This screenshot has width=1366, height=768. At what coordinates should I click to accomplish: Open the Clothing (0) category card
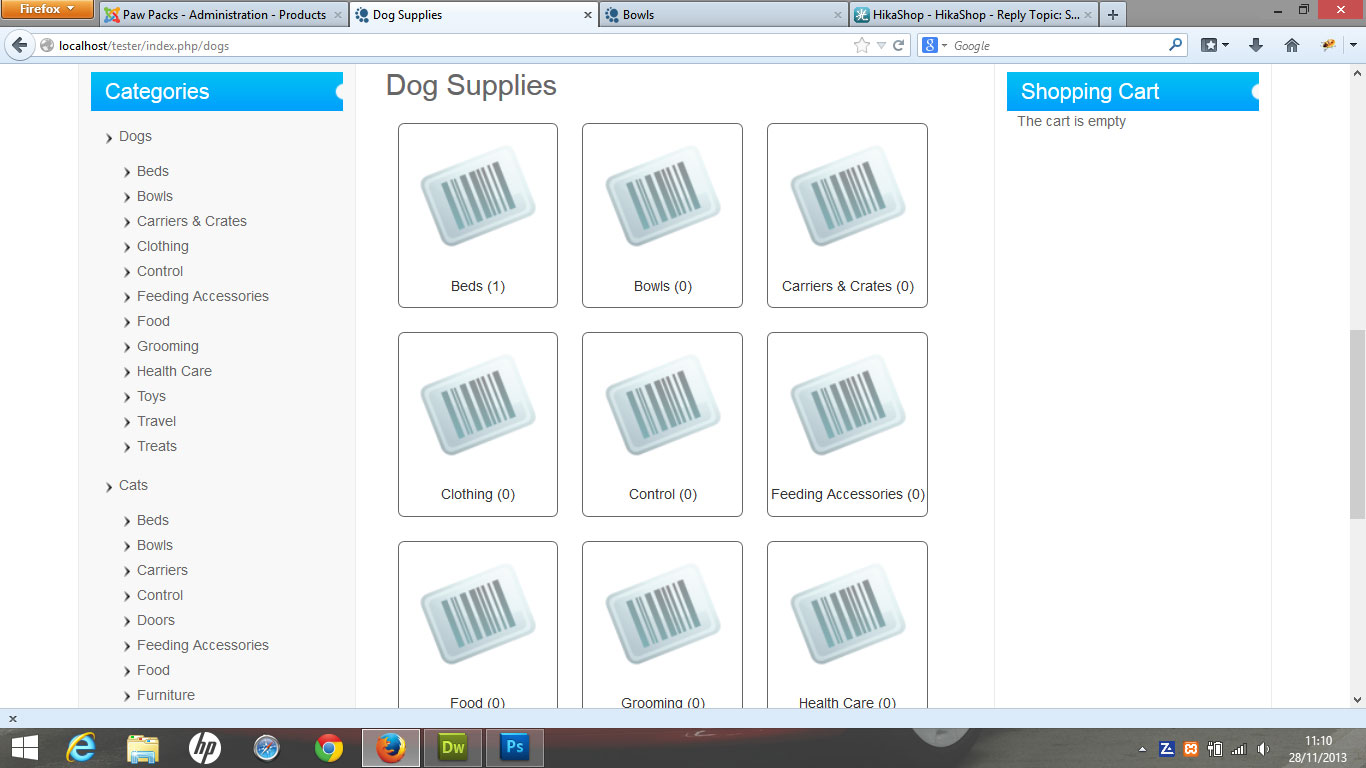[478, 424]
